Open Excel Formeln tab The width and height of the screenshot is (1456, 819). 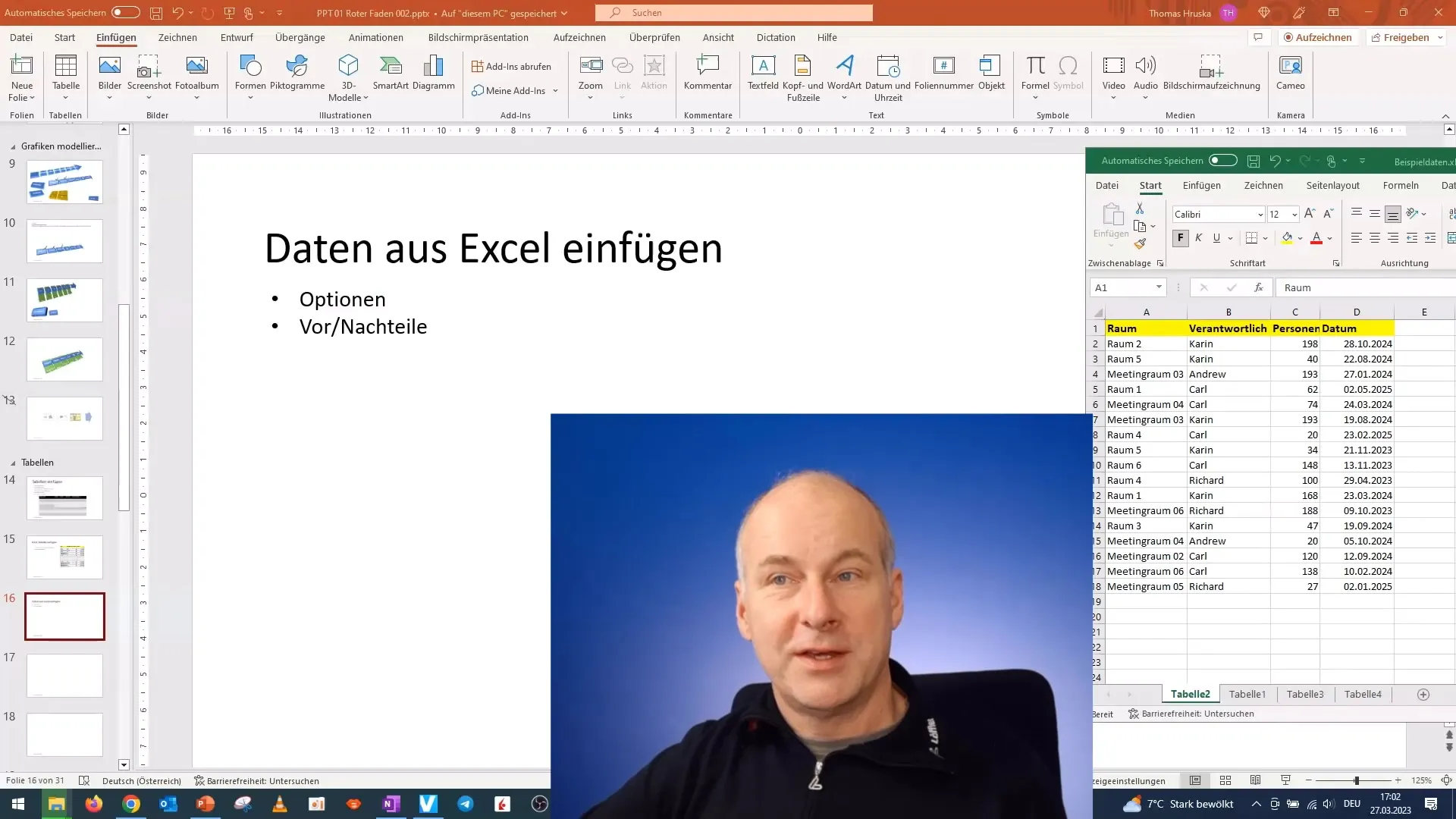click(1400, 185)
